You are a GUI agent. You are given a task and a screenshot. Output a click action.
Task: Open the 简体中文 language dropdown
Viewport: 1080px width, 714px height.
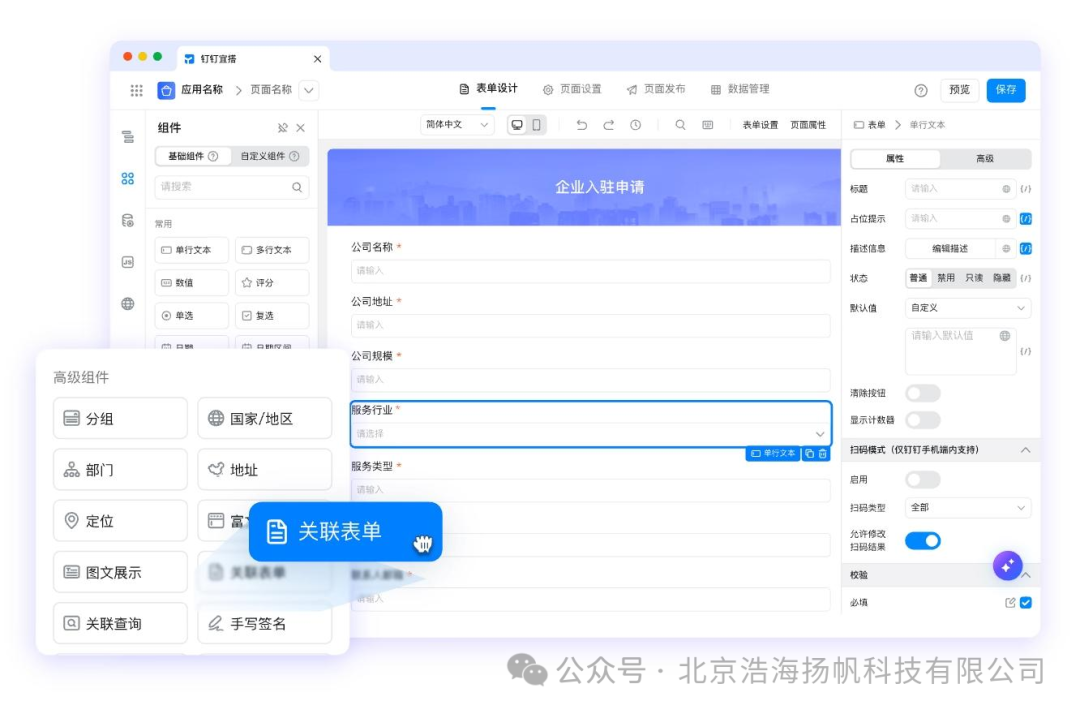(x=457, y=125)
